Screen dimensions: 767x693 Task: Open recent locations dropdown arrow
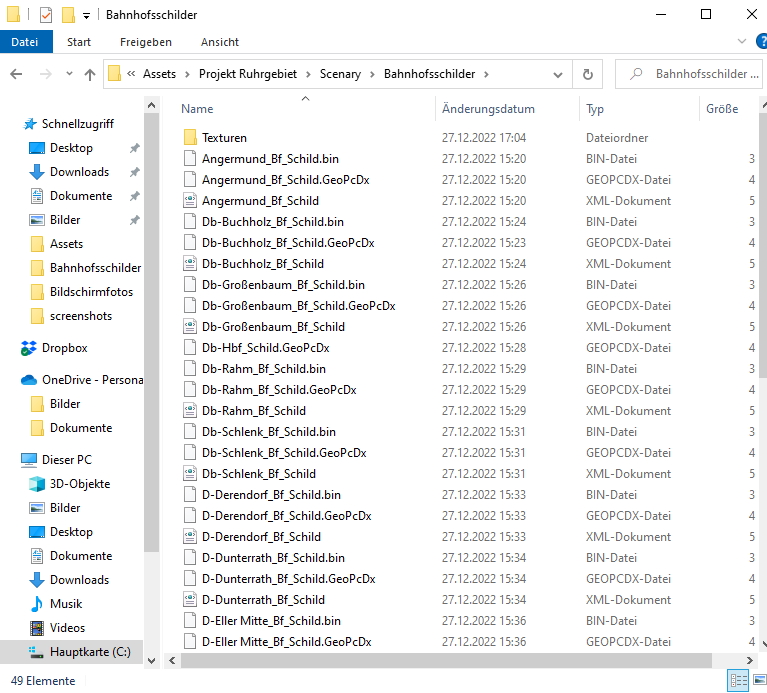tap(69, 74)
